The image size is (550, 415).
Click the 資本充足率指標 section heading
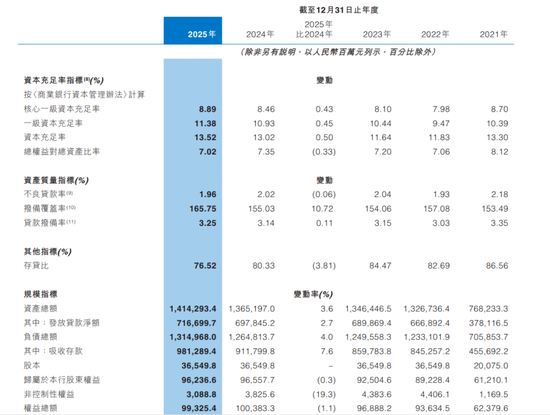click(x=63, y=80)
